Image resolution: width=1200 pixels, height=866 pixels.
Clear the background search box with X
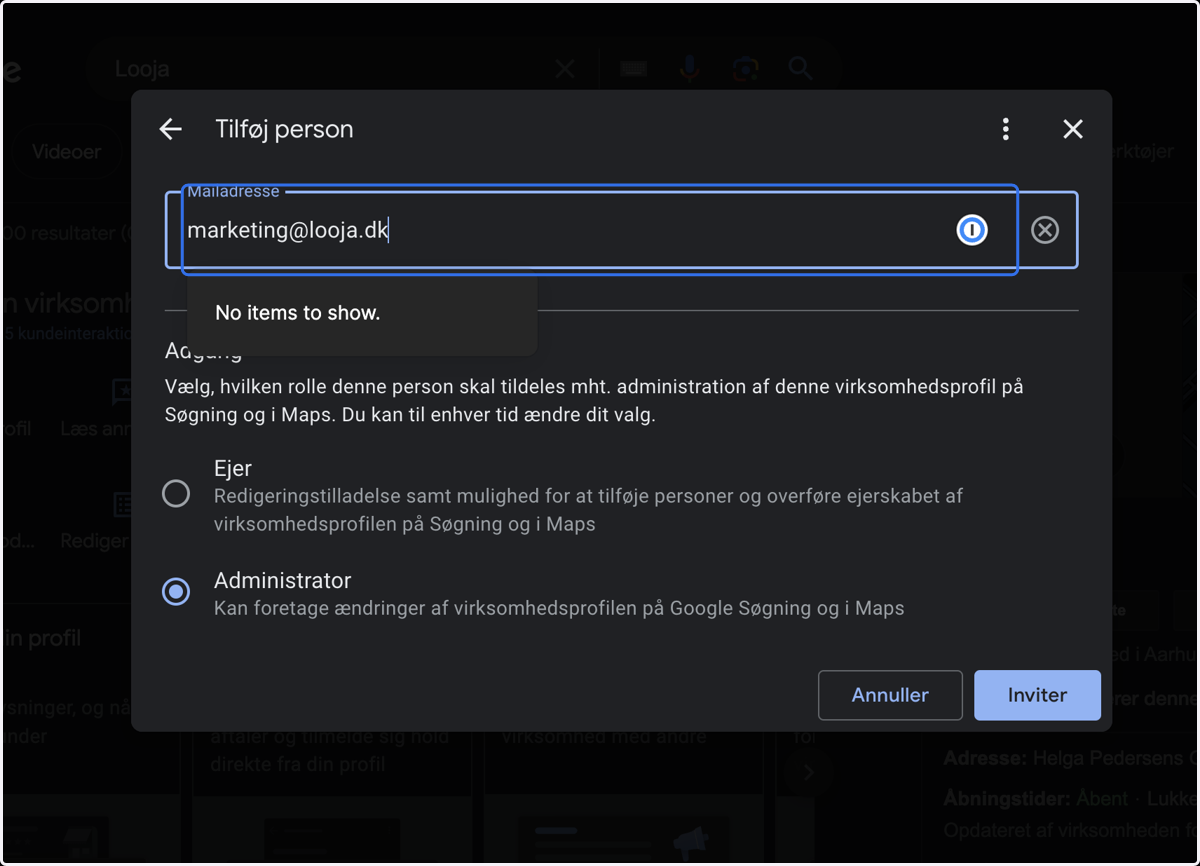(x=565, y=68)
